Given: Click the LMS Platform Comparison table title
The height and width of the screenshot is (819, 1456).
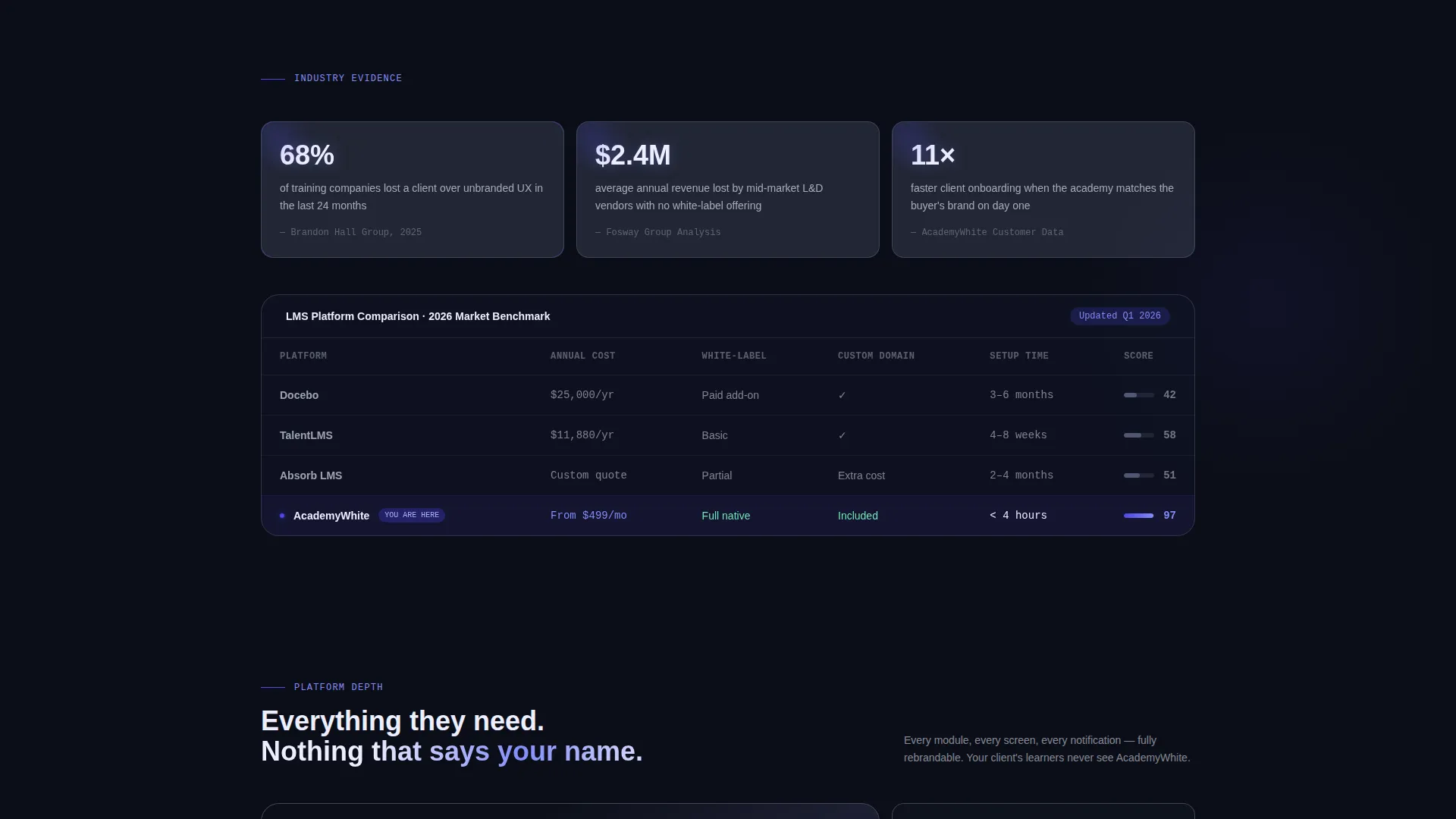Looking at the screenshot, I should coord(418,316).
